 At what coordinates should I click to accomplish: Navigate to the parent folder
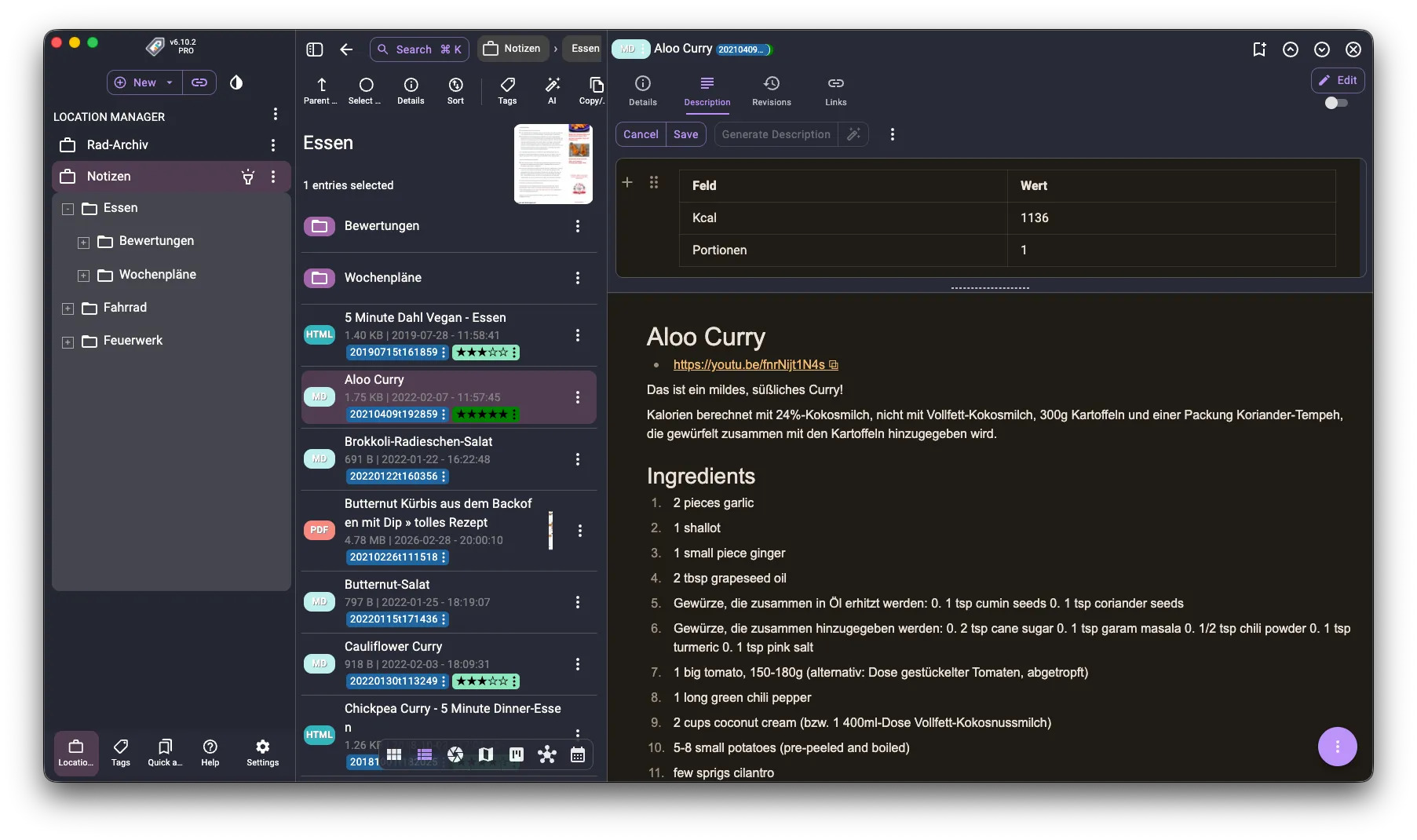[x=320, y=89]
